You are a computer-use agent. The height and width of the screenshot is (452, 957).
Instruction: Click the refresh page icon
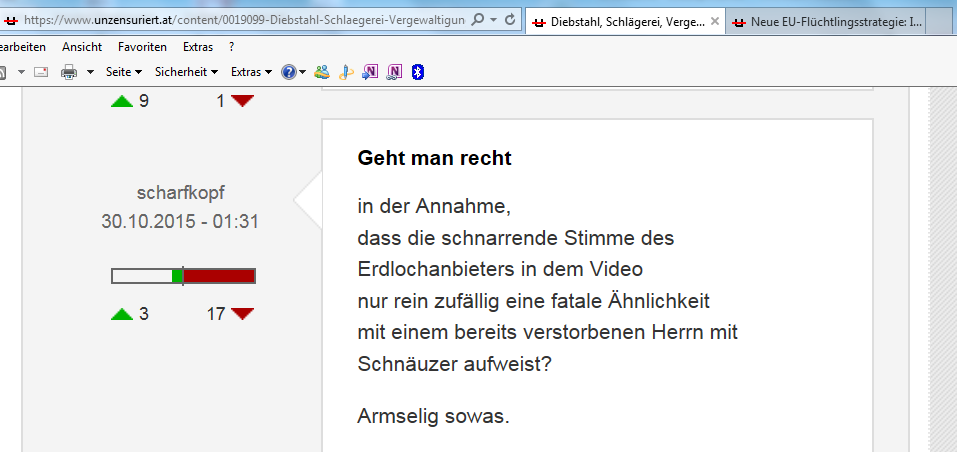tap(510, 19)
